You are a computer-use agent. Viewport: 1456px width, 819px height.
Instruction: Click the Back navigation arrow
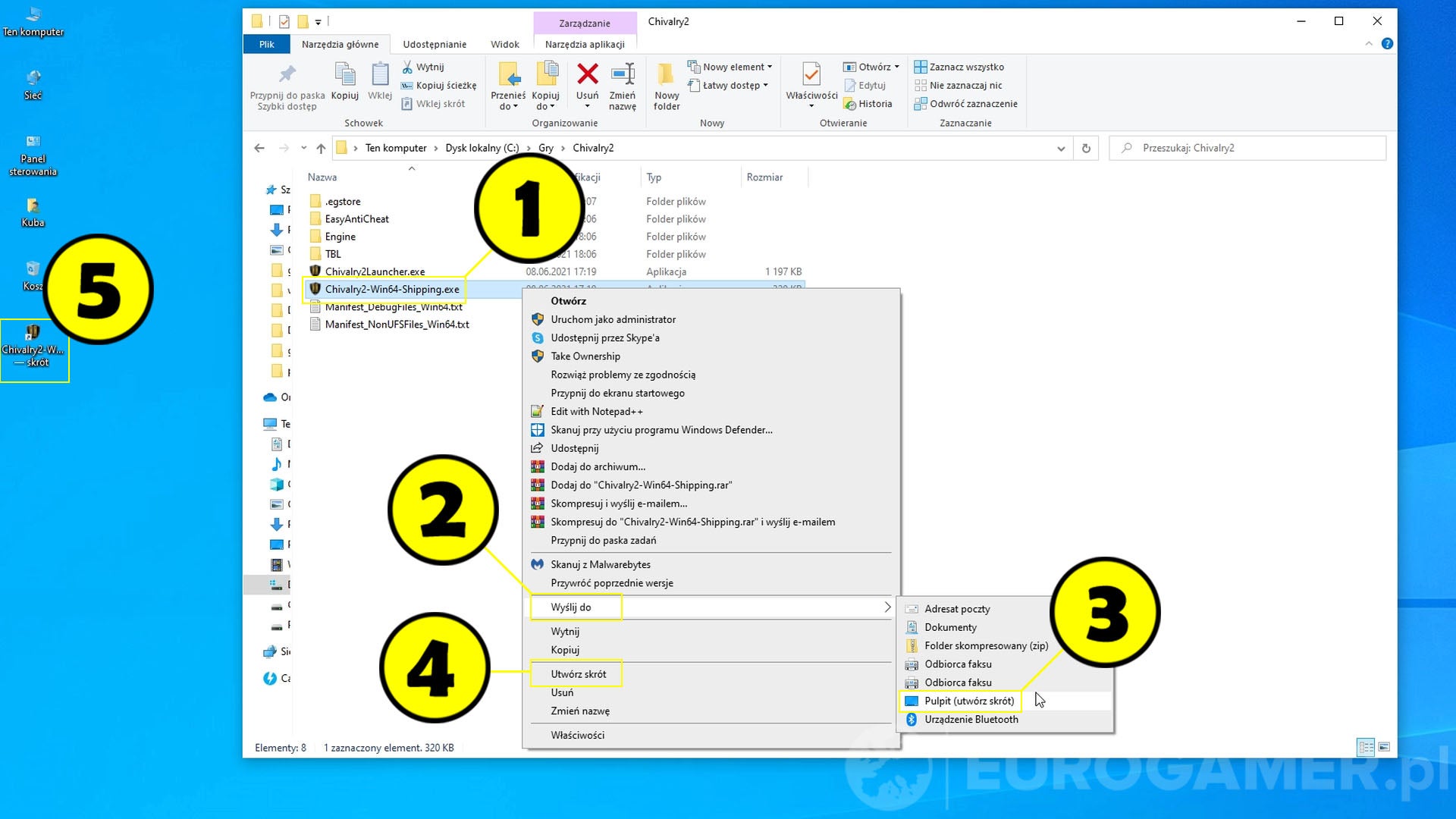coord(259,148)
